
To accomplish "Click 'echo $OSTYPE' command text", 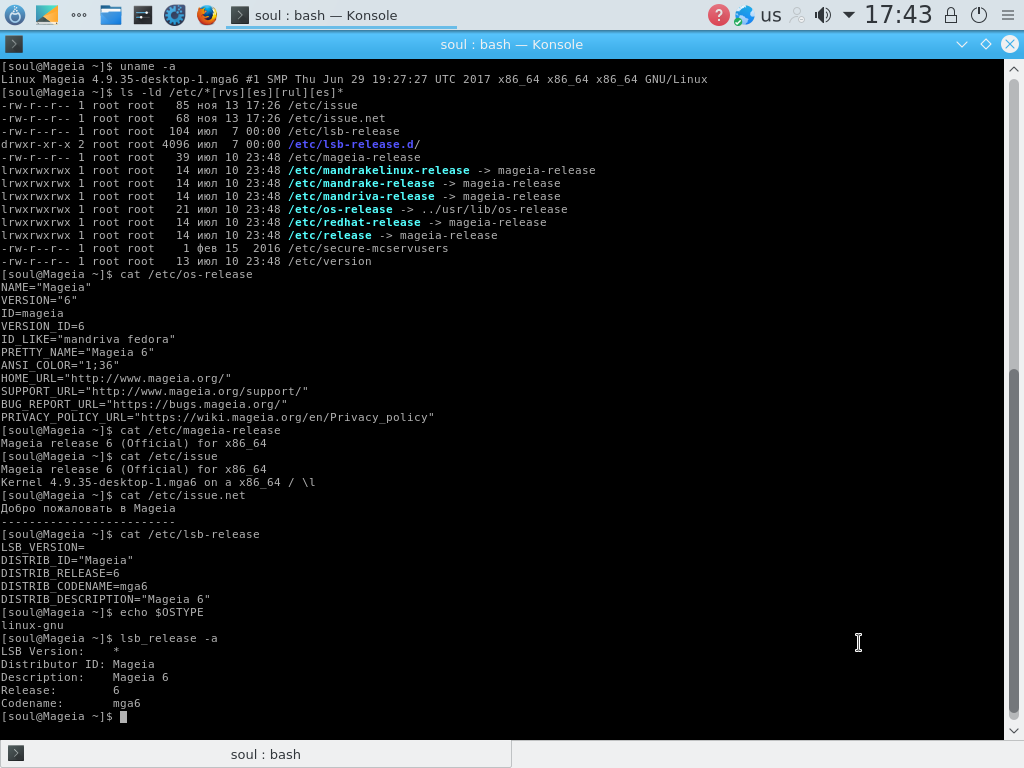I will (x=161, y=613).
